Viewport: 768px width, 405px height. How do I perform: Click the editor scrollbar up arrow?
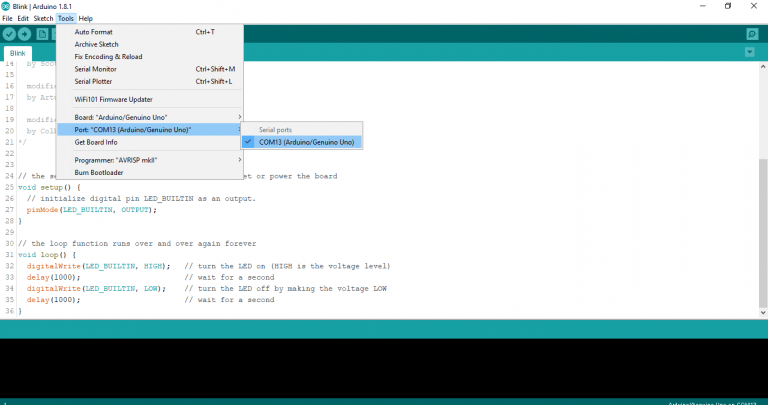[x=763, y=66]
